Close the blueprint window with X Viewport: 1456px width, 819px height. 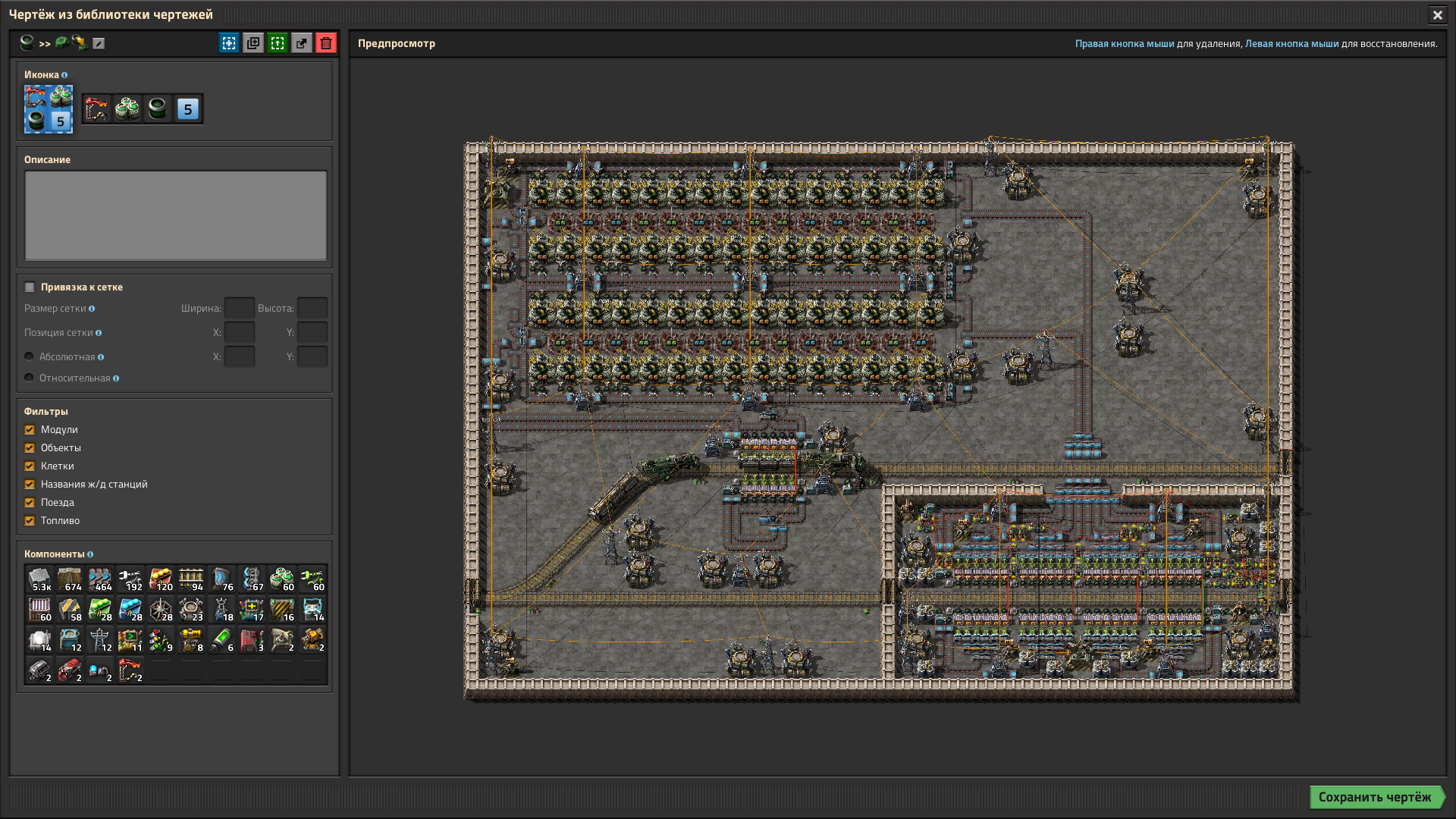pos(1437,14)
